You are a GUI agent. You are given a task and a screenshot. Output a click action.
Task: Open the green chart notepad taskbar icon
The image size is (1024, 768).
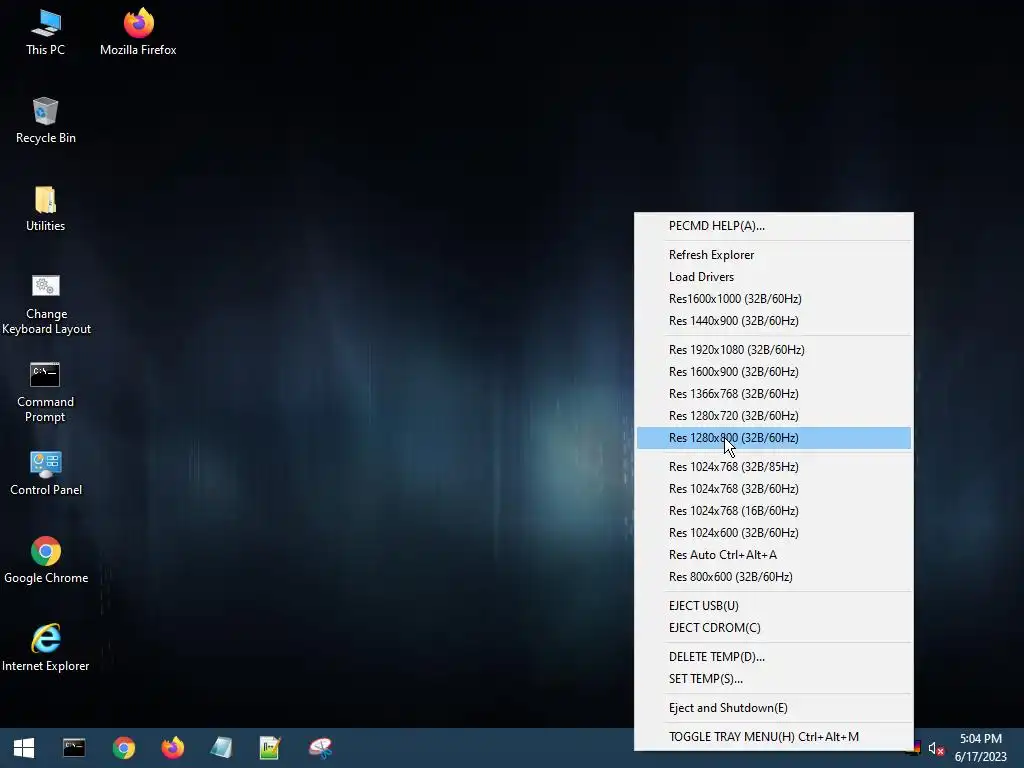[270, 748]
